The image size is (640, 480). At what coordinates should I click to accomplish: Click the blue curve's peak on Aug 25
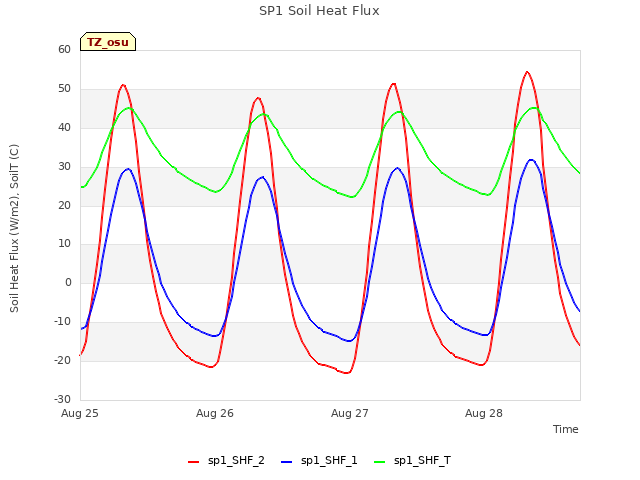[128, 169]
